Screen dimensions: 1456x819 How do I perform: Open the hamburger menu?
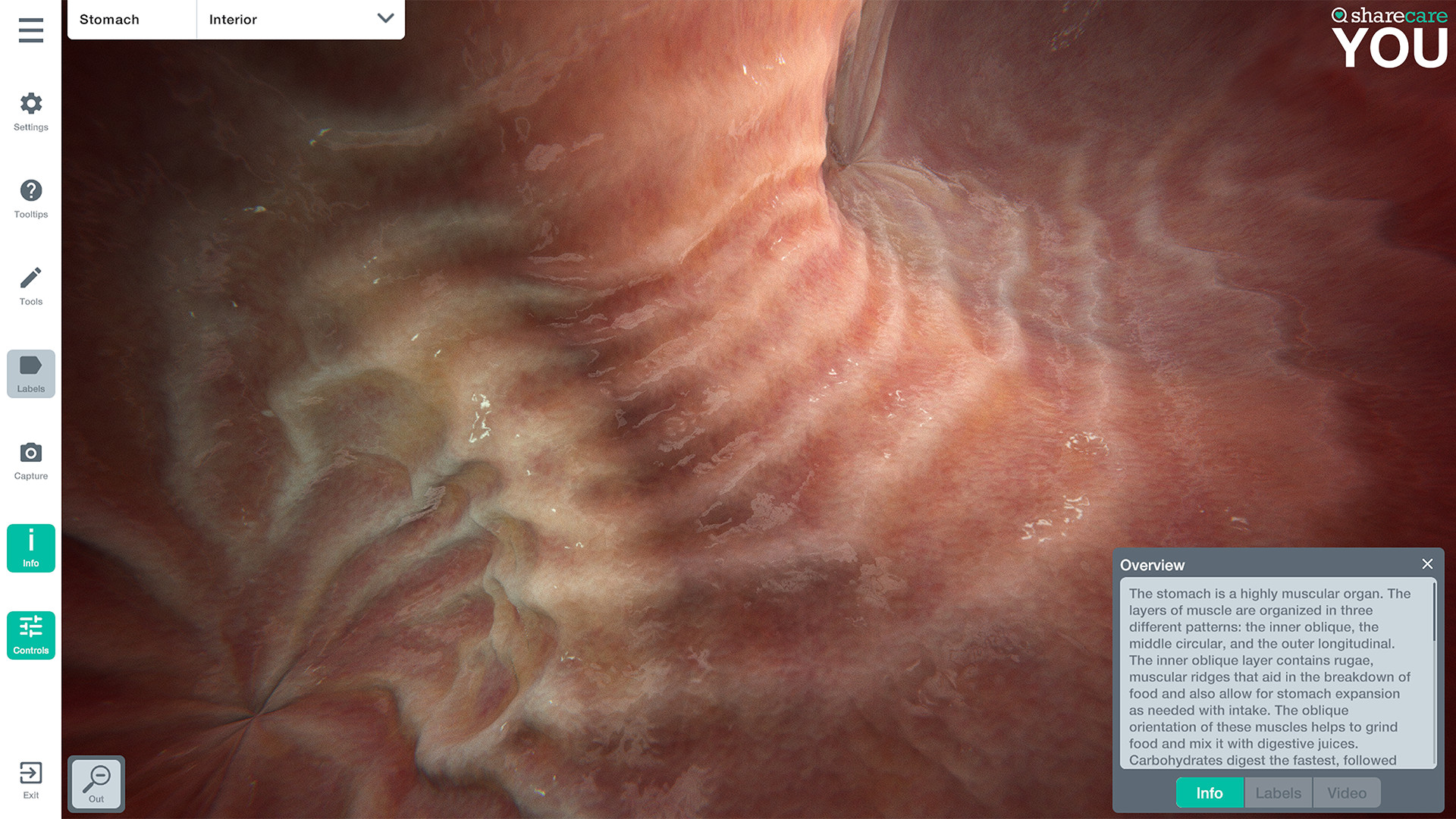30,30
